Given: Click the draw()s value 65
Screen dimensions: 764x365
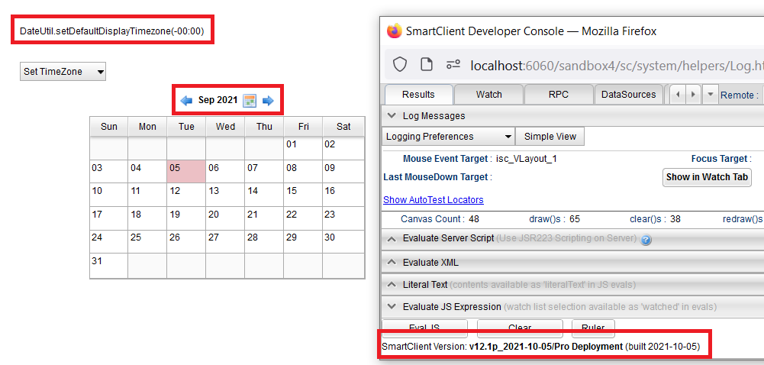Looking at the screenshot, I should (574, 219).
